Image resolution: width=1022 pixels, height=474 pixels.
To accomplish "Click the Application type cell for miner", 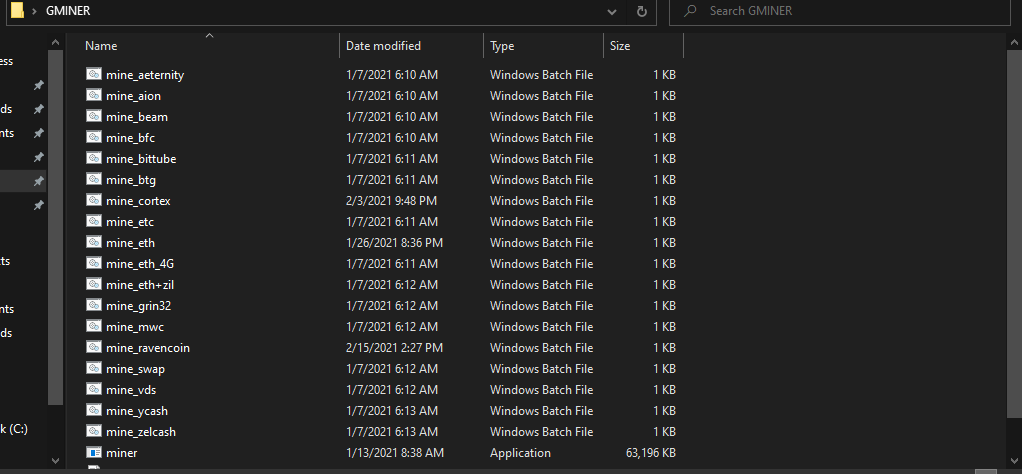I will (x=520, y=452).
